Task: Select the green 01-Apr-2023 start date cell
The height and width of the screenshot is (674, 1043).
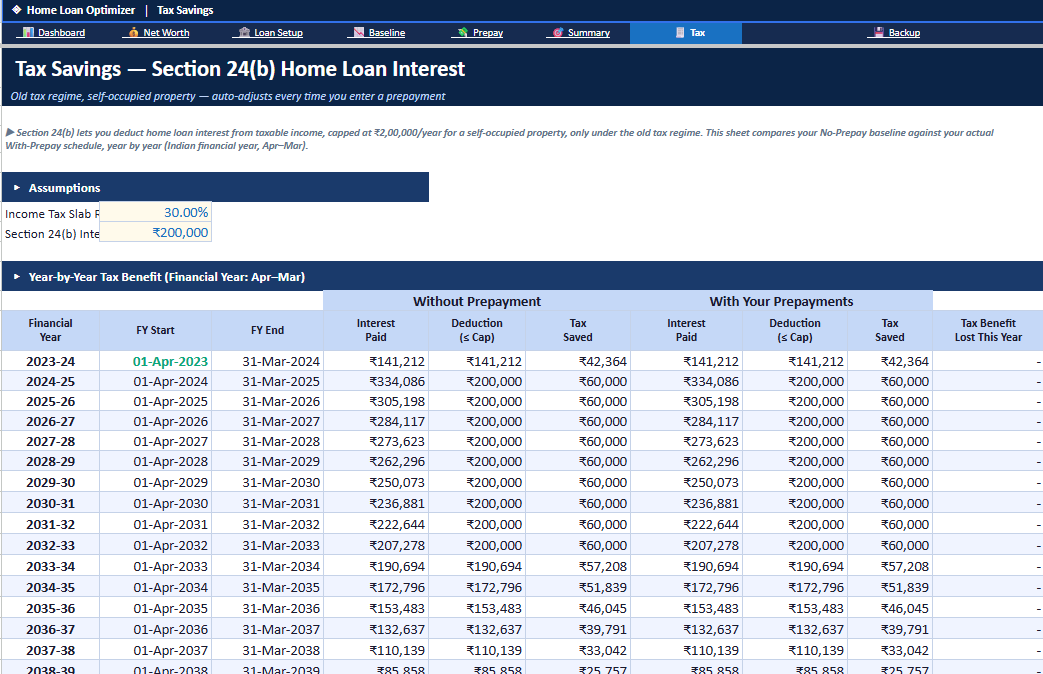Action: 156,361
